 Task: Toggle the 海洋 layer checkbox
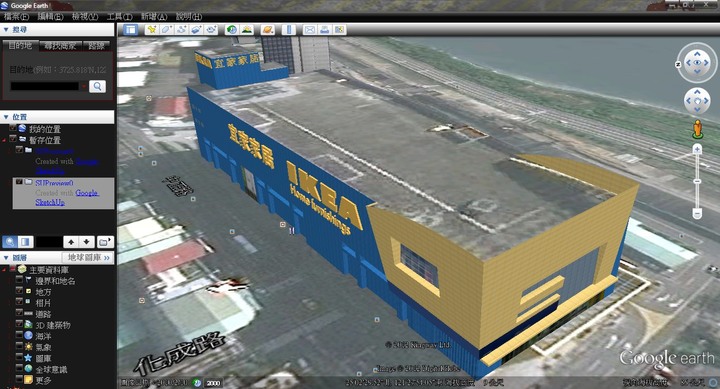[x=19, y=335]
